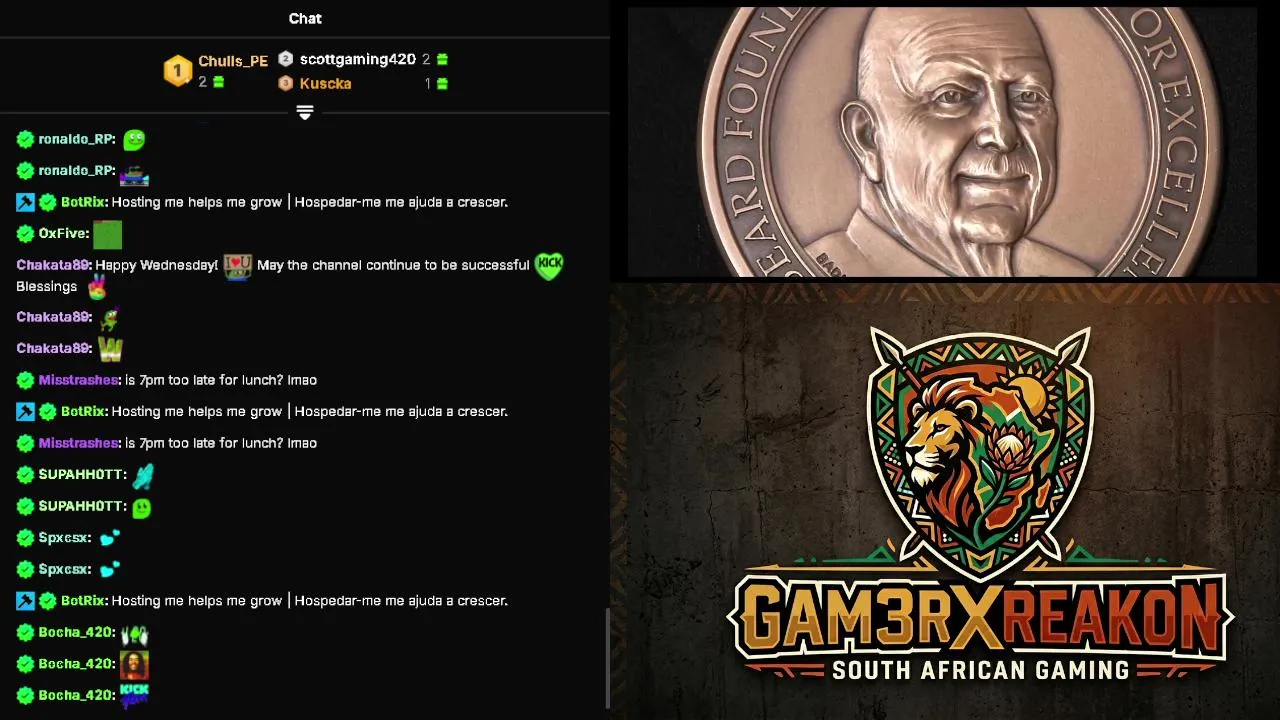
Task: Open Misstrashes user profile
Action: [x=79, y=380]
